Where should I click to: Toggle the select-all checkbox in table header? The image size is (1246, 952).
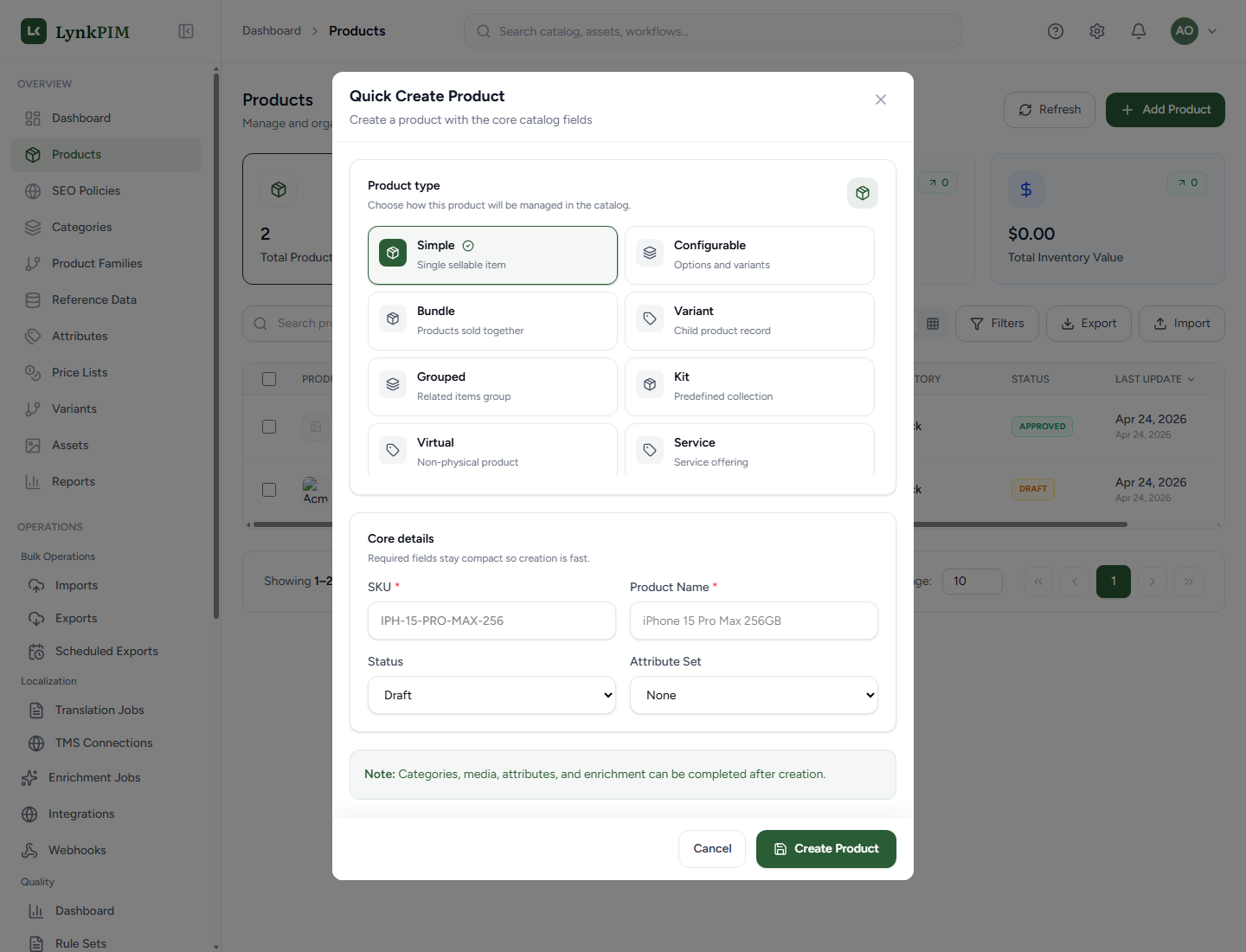[x=269, y=379]
